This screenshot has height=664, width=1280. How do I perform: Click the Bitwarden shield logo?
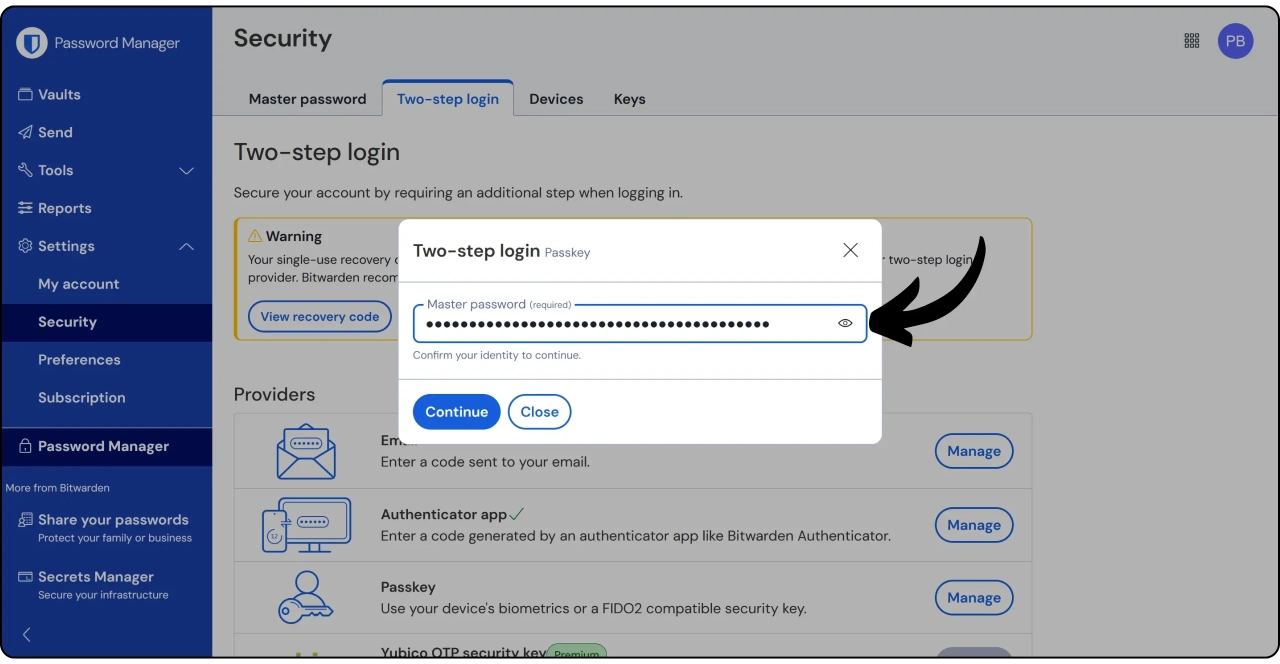click(x=32, y=43)
